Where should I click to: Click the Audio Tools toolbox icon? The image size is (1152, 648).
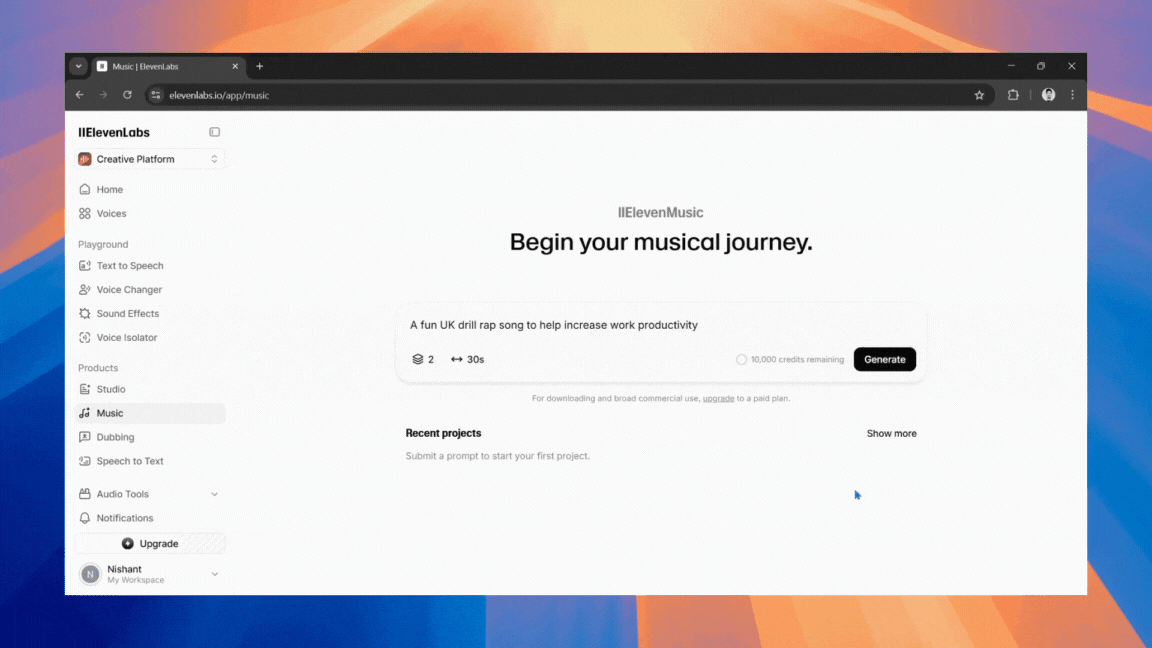[84, 494]
